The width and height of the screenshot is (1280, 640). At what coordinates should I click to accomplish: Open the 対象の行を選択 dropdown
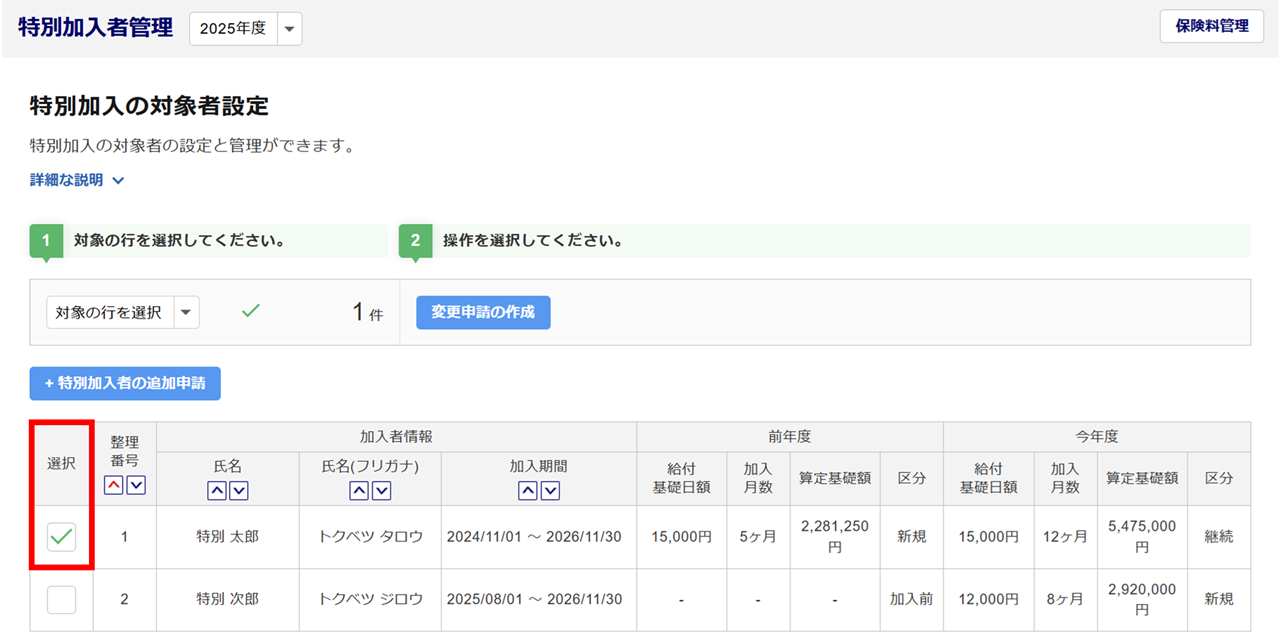click(x=122, y=312)
